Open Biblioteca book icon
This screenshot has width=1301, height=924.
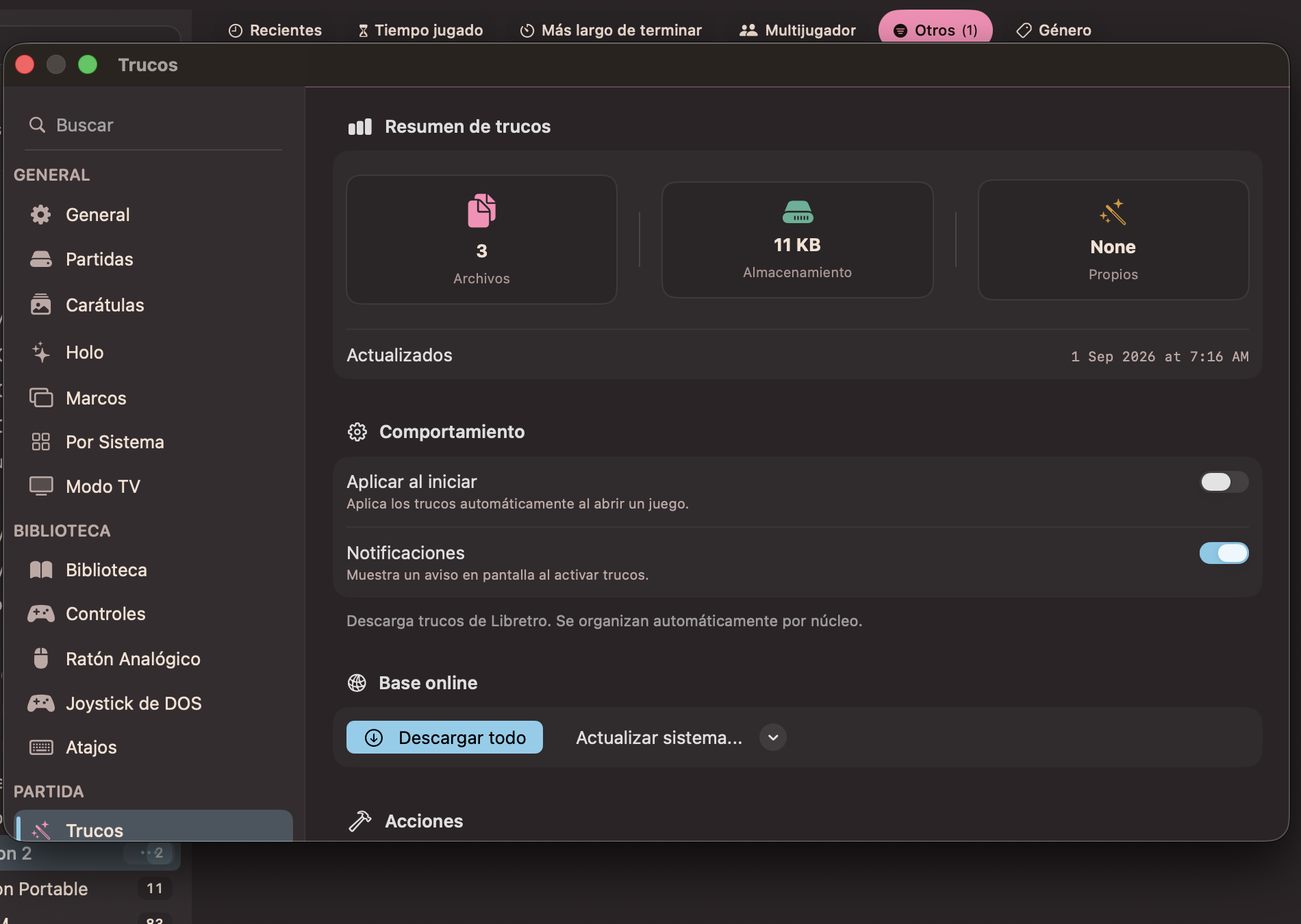pos(41,570)
